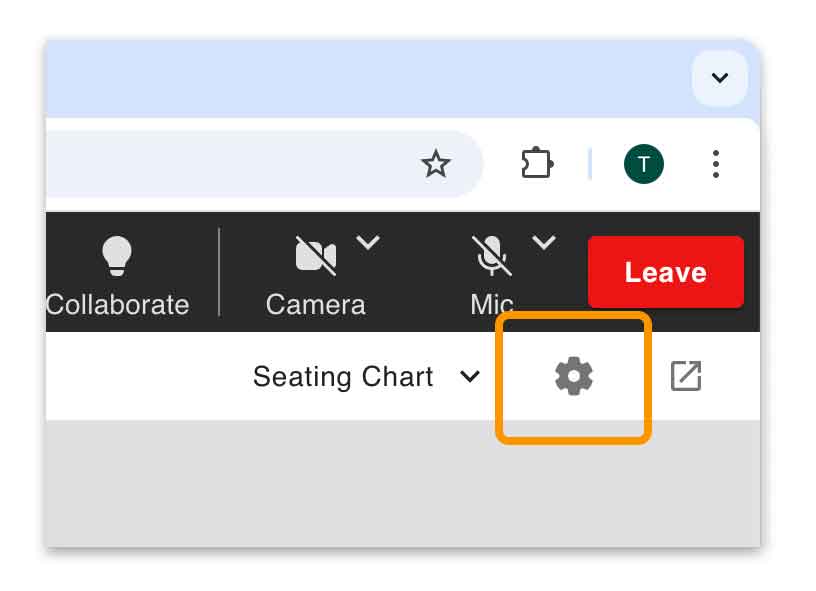The width and height of the screenshot is (816, 591).
Task: Open settings with the gear icon
Action: [x=574, y=377]
